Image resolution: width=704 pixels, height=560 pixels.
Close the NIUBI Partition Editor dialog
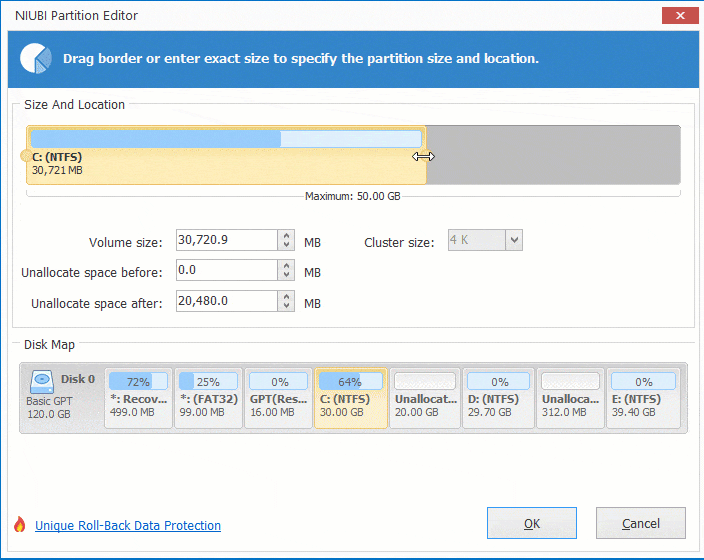(680, 16)
